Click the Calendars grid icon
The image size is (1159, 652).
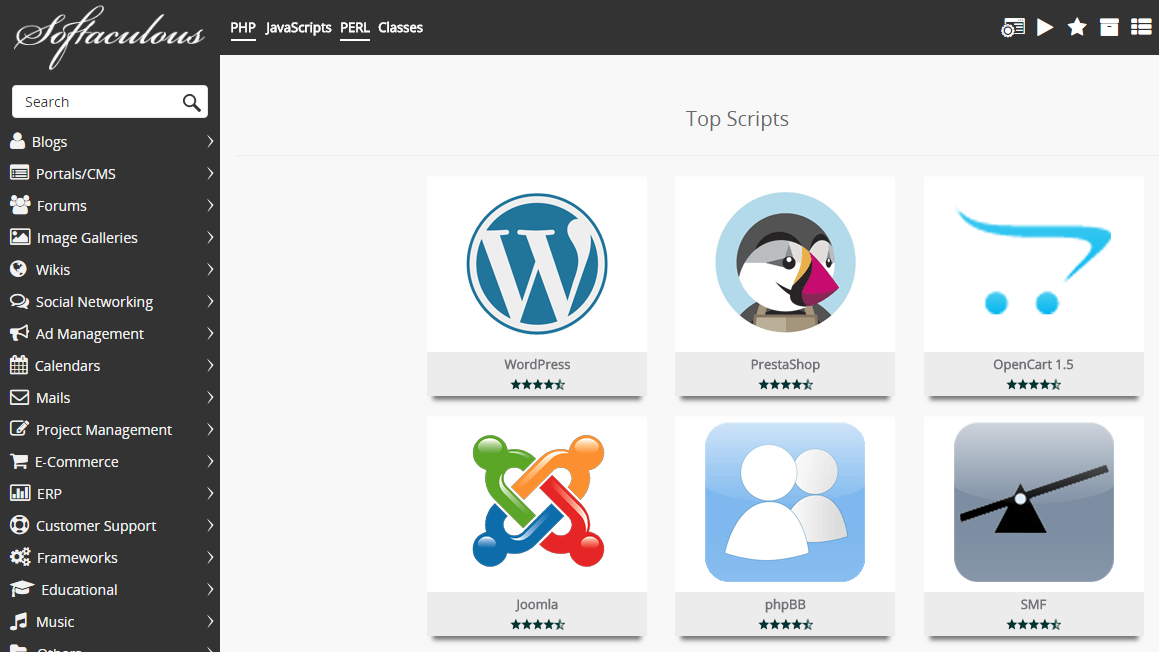pyautogui.click(x=18, y=364)
